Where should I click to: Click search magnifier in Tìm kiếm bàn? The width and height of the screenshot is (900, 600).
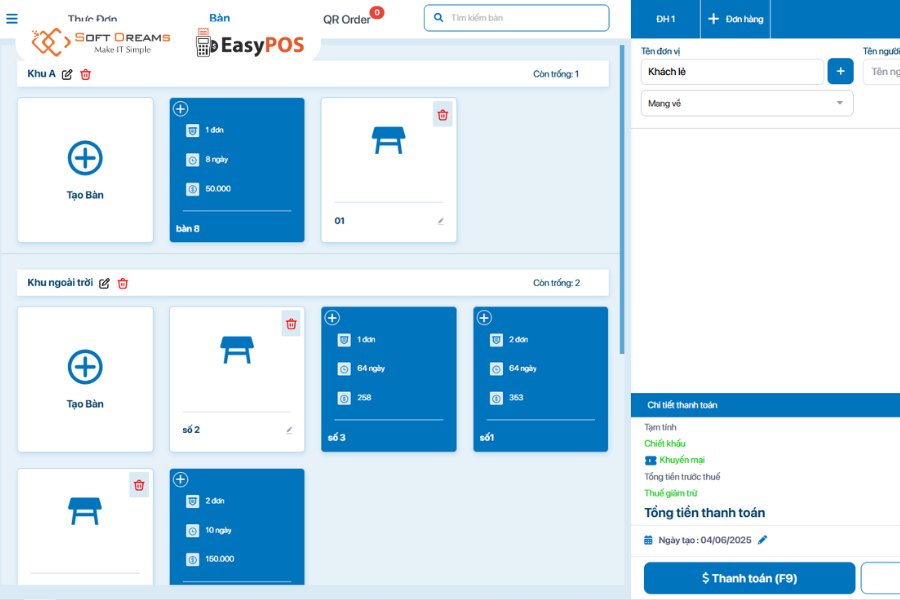[436, 17]
